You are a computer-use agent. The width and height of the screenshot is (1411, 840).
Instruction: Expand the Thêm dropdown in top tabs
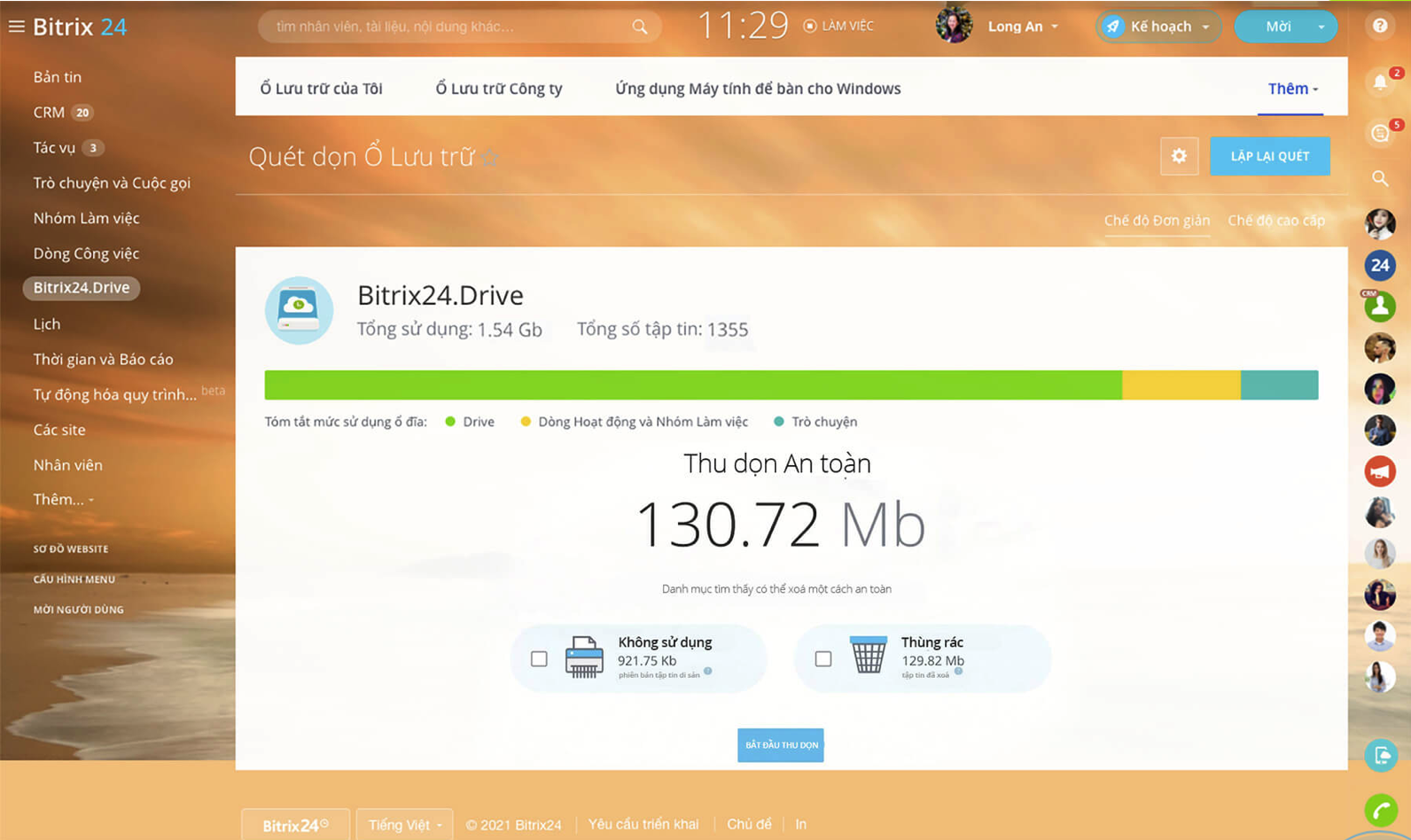point(1292,89)
